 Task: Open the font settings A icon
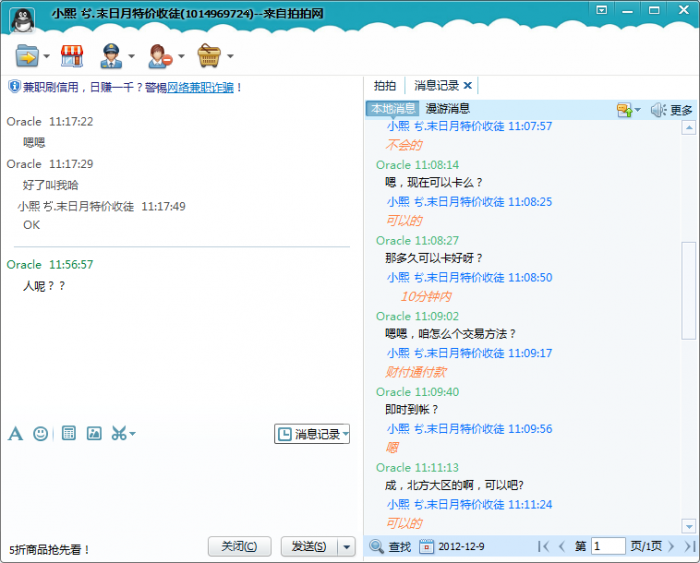[15, 434]
